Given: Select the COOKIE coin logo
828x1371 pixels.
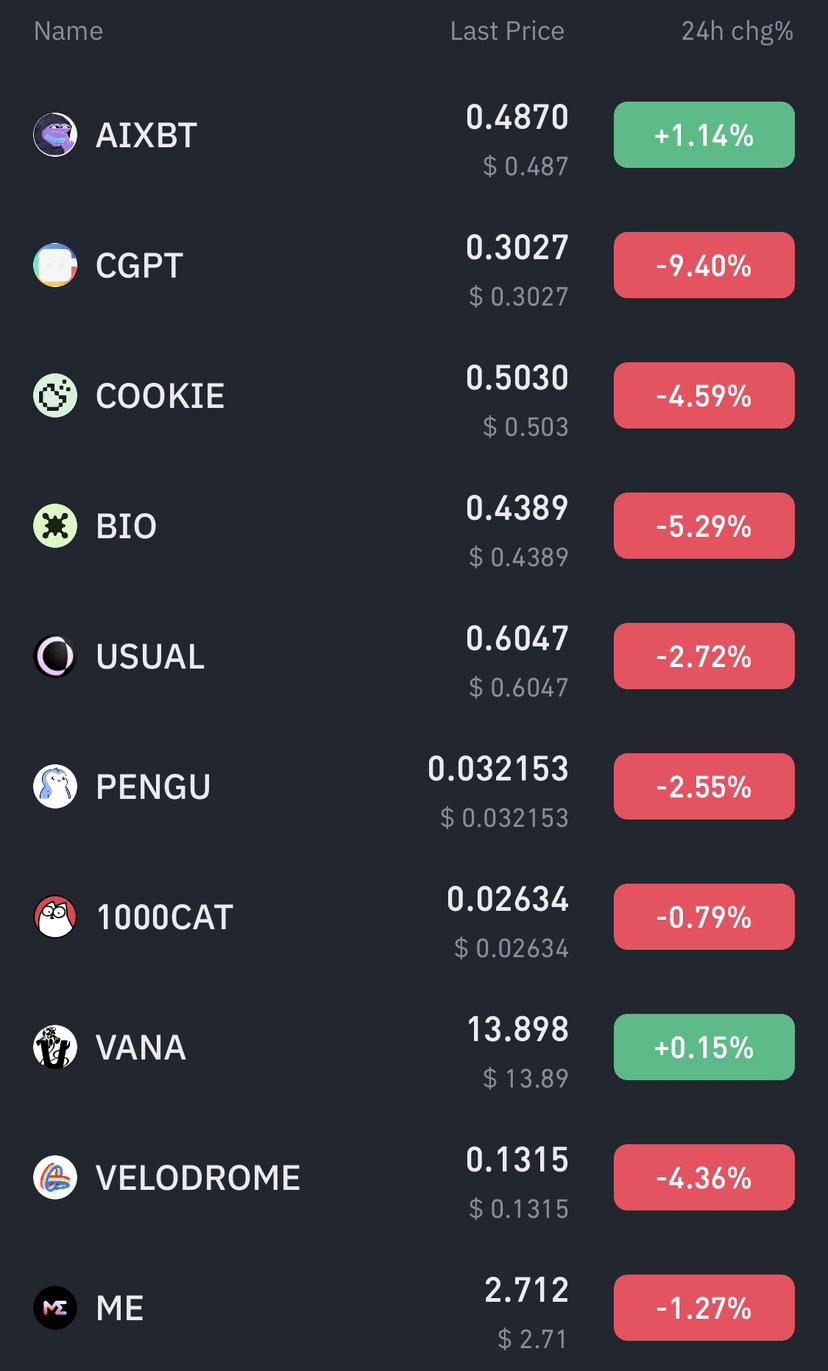Looking at the screenshot, I should 55,396.
